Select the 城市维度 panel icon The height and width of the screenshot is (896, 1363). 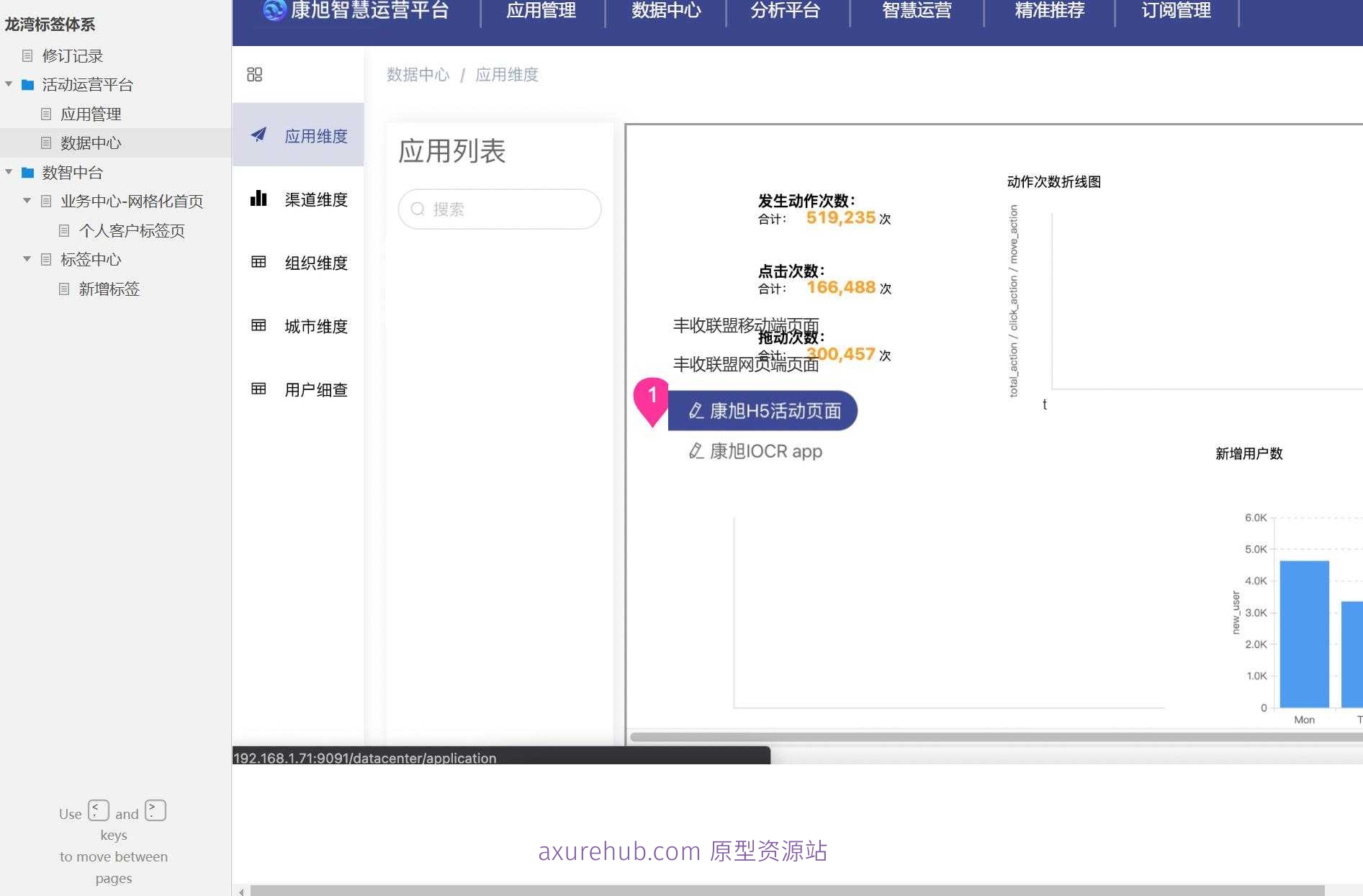click(x=258, y=325)
